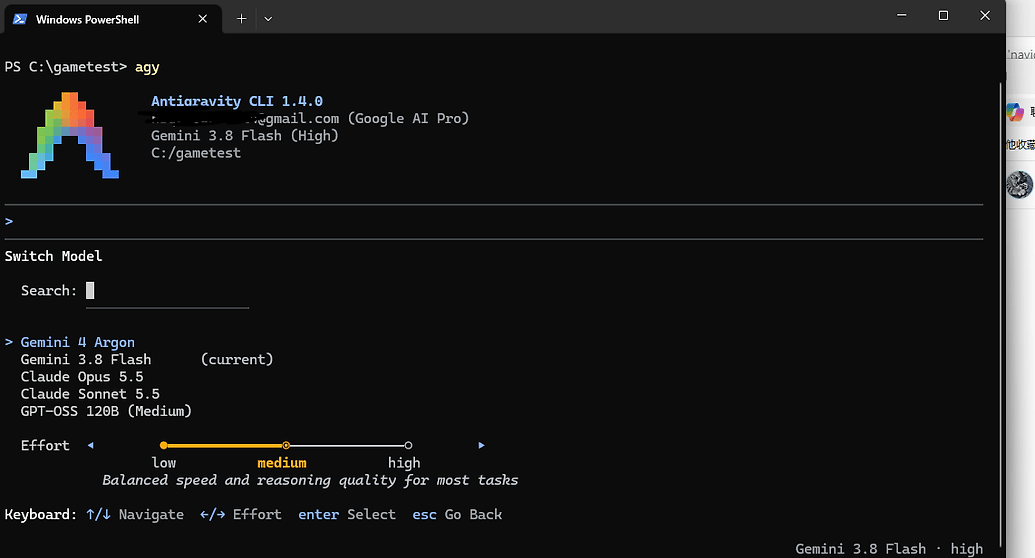Set effort slider to low point
The width and height of the screenshot is (1035, 558).
tap(164, 445)
